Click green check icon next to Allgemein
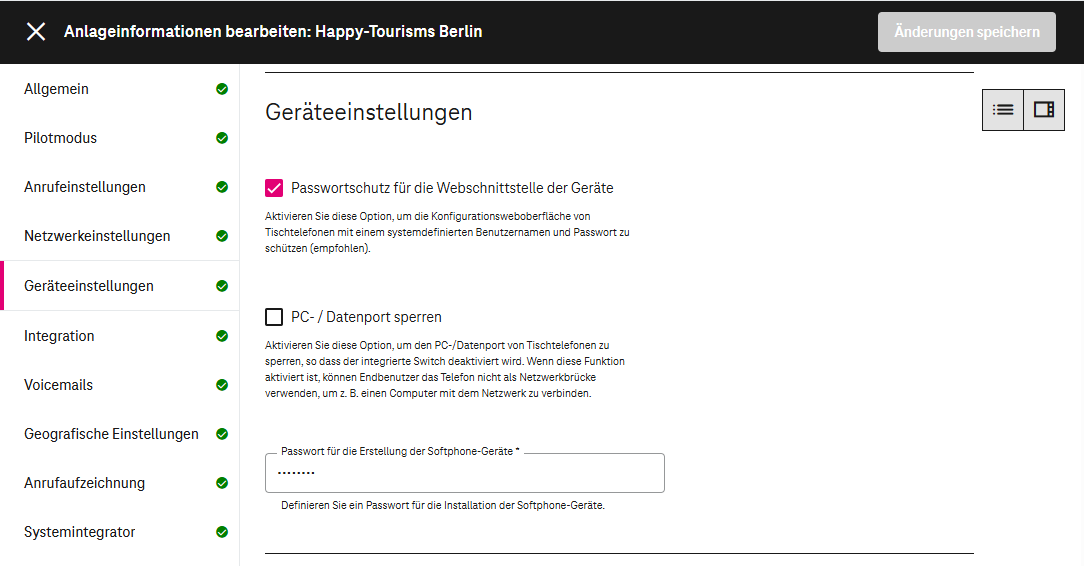The width and height of the screenshot is (1084, 566). click(x=222, y=89)
